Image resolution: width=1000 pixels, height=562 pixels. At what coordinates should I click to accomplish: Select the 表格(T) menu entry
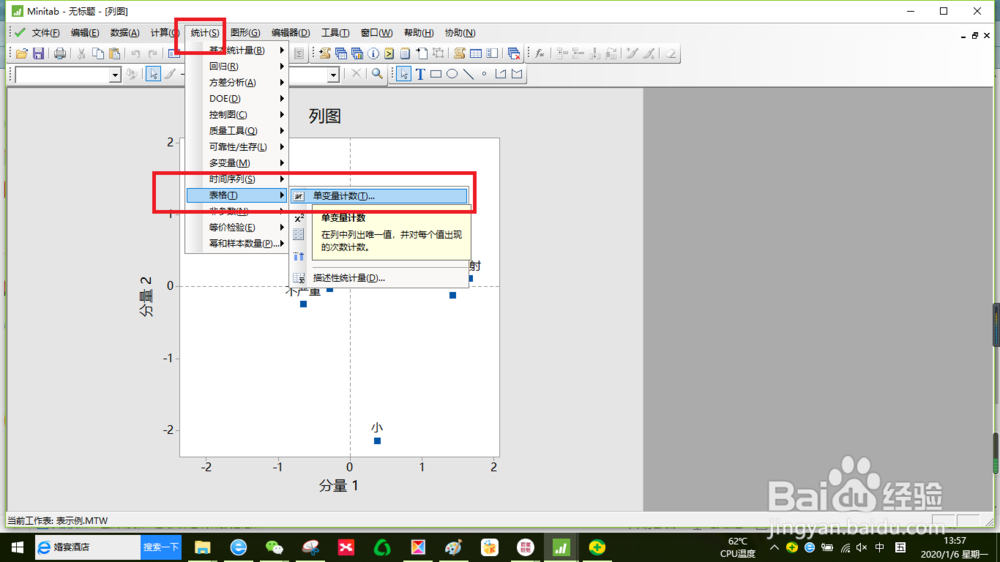click(x=237, y=195)
